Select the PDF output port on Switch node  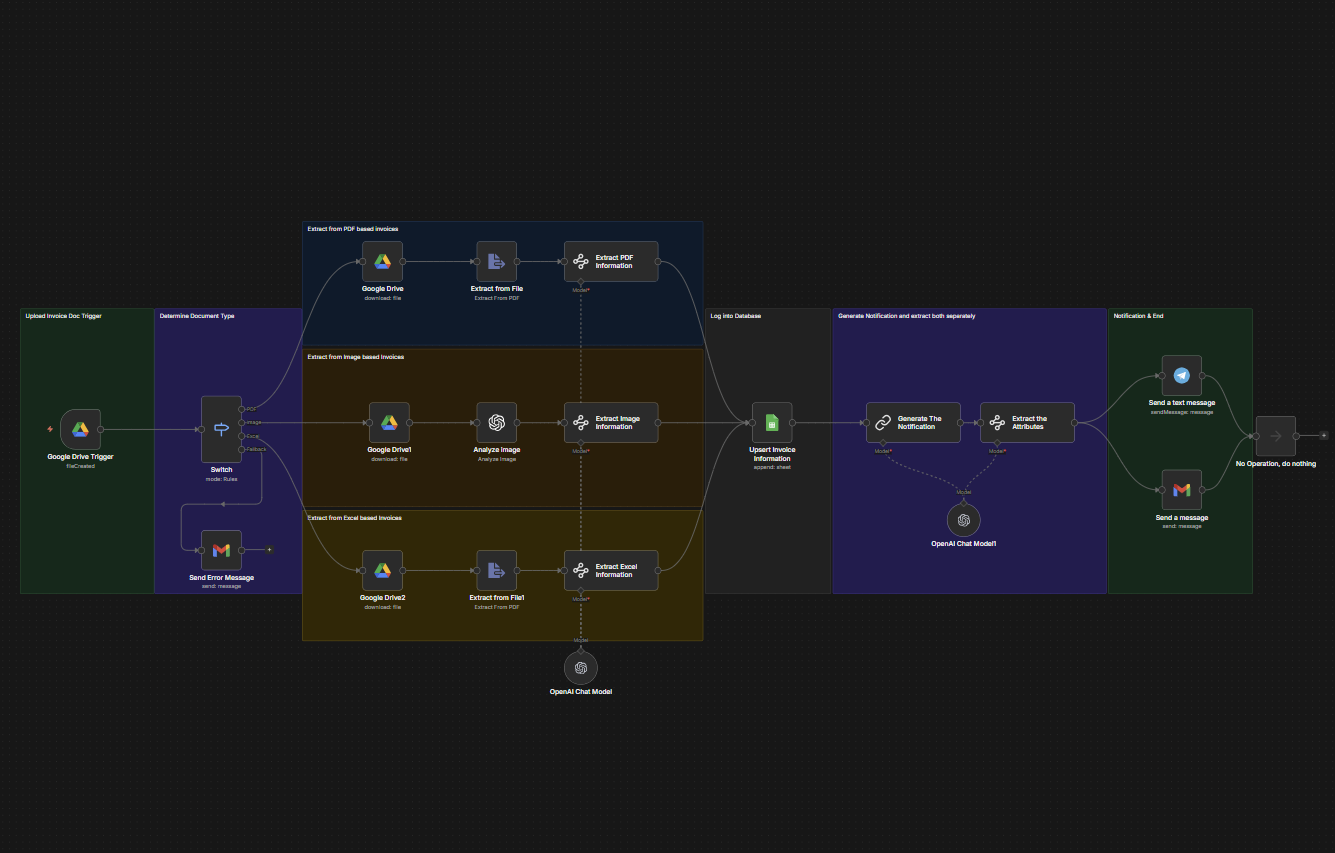pos(242,409)
